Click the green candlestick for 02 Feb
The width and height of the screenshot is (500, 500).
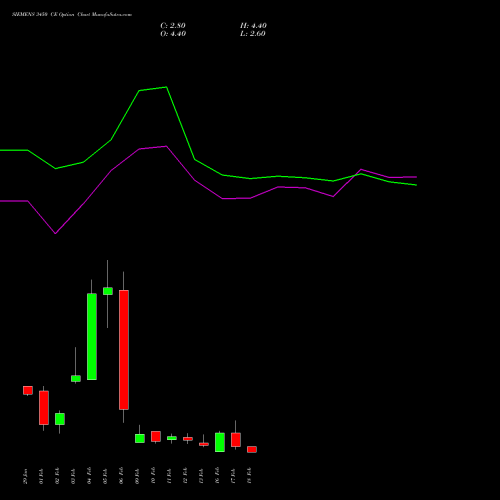tap(60, 419)
